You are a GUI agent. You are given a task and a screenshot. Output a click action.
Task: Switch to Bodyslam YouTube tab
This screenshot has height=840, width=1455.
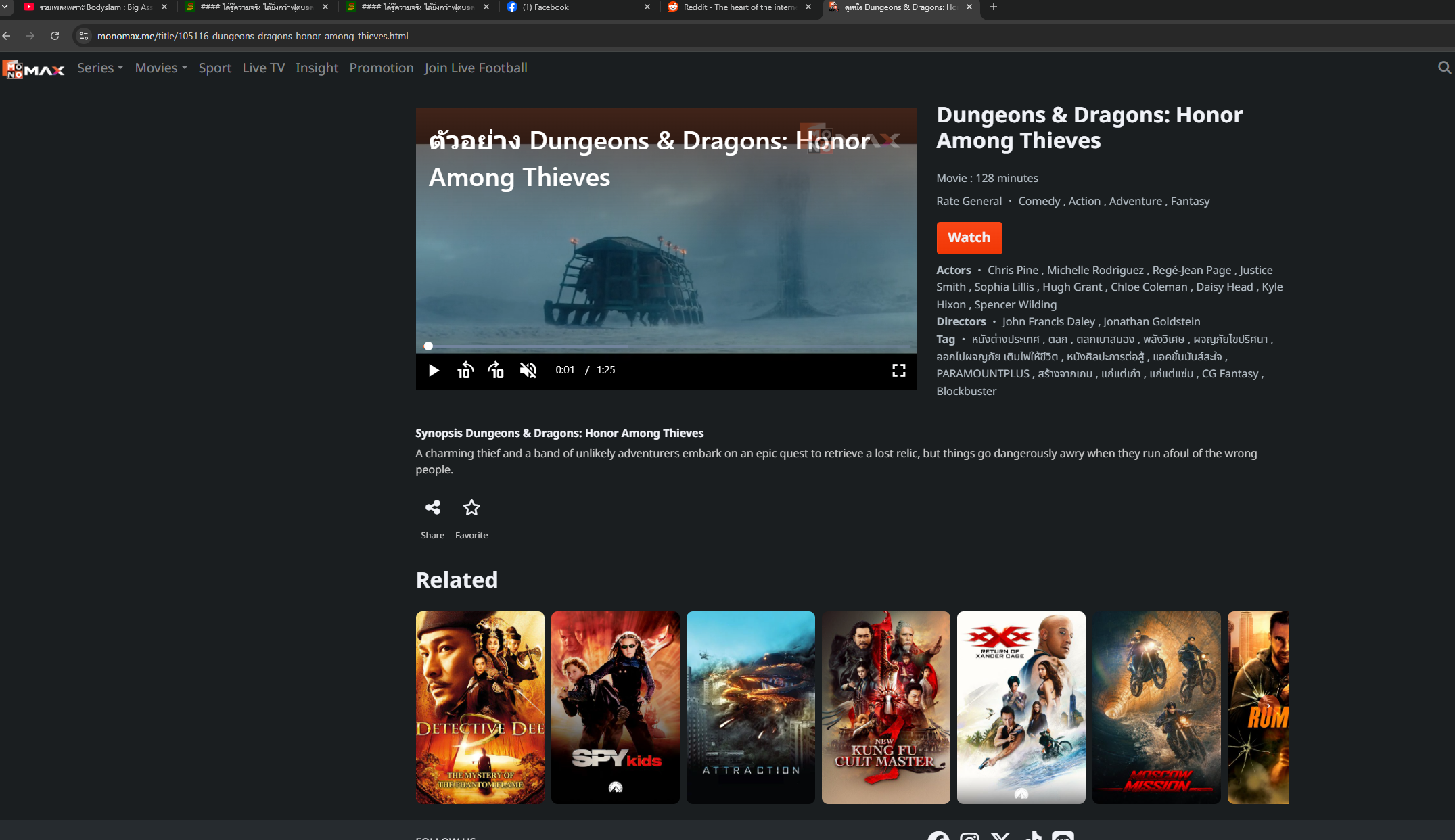pyautogui.click(x=95, y=7)
